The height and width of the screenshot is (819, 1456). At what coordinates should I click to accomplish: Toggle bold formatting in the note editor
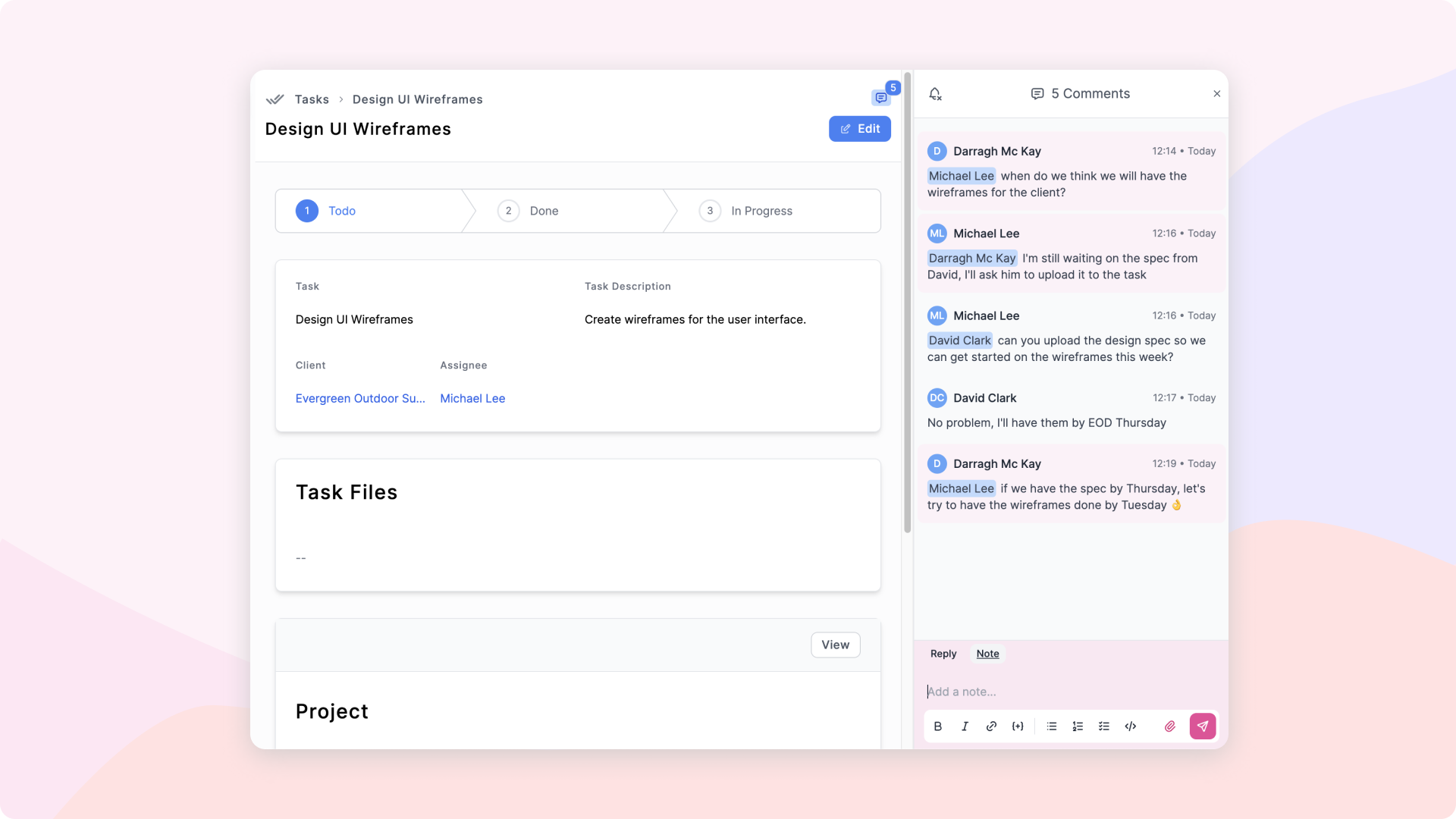938,726
